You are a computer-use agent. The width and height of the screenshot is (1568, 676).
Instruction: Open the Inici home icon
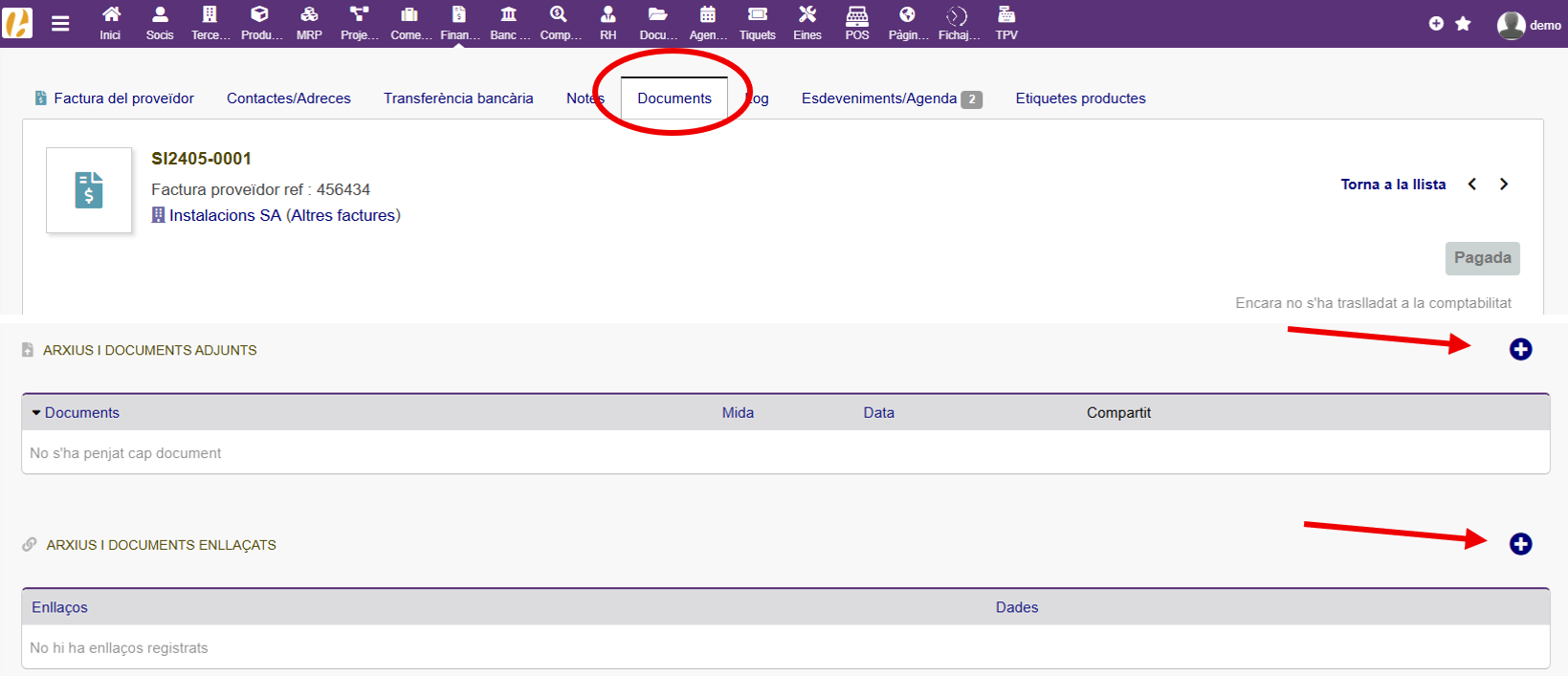point(110,23)
